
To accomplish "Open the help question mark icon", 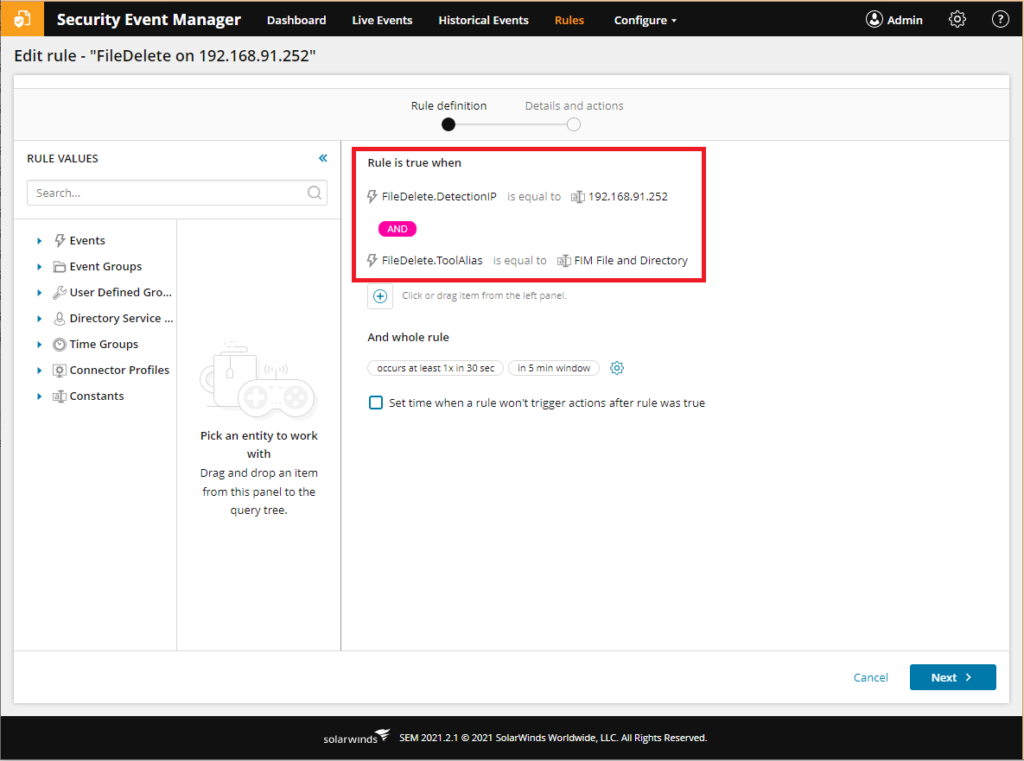I will click(1000, 20).
